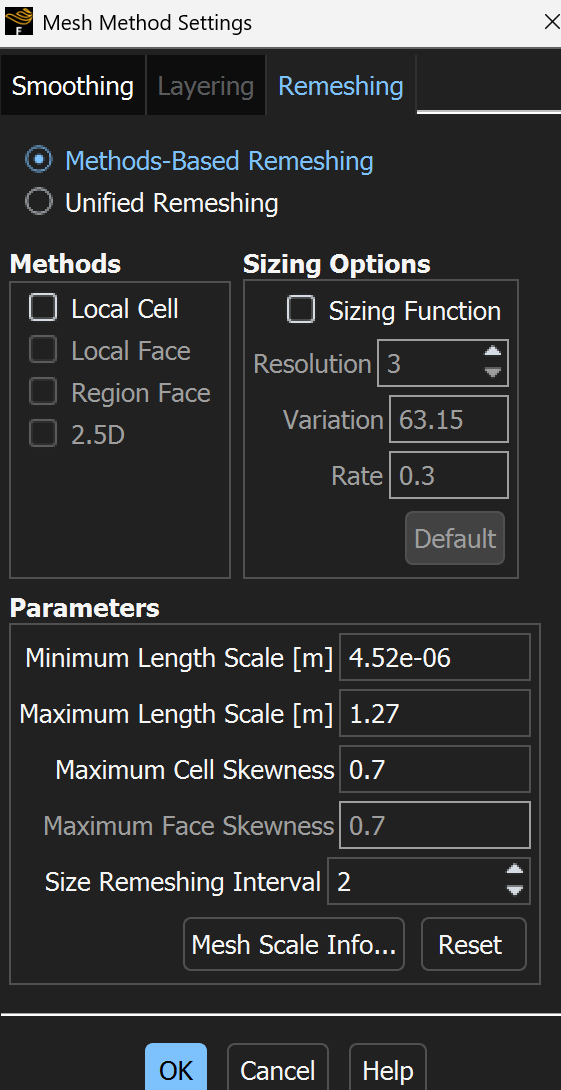Select the Unified Remeshing radio option
Screen dimensions: 561x1090
tap(38, 203)
